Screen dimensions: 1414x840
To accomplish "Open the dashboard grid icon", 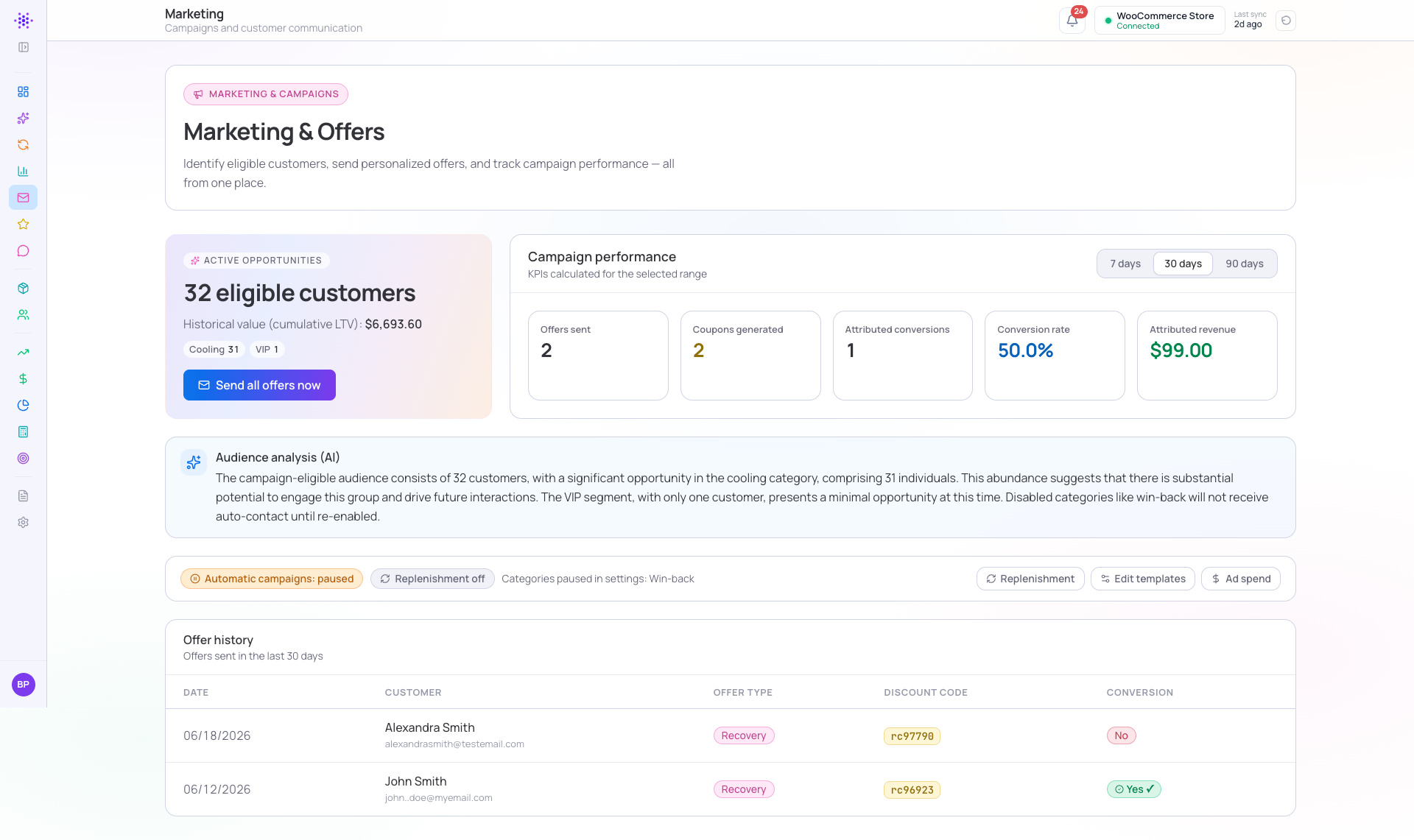I will pyautogui.click(x=24, y=92).
